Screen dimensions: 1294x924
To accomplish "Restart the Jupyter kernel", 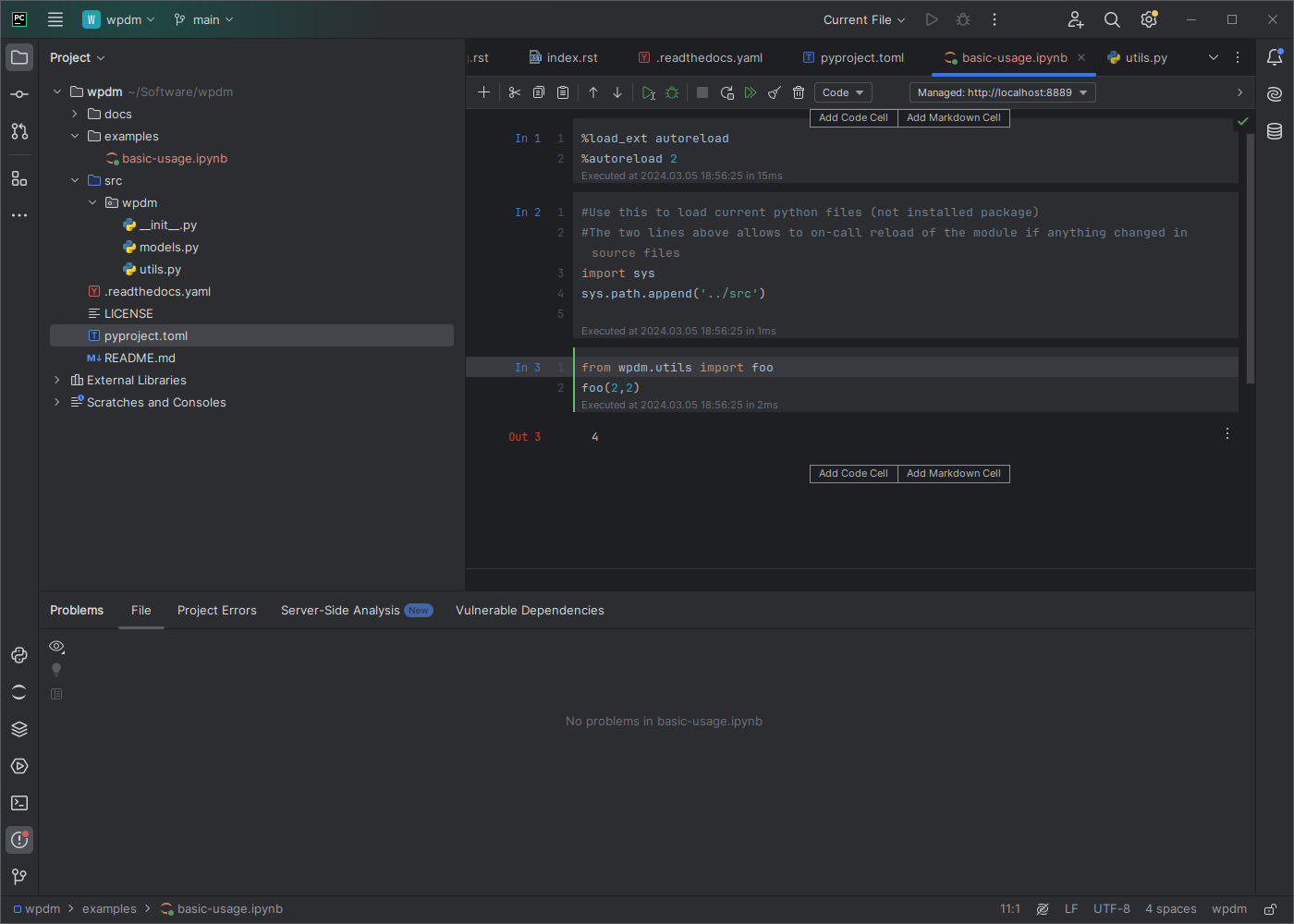I will tap(726, 92).
